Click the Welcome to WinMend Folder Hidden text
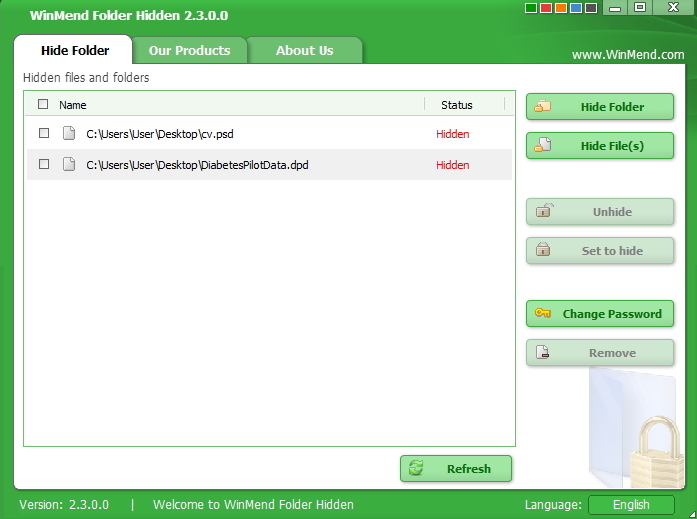 pos(253,505)
